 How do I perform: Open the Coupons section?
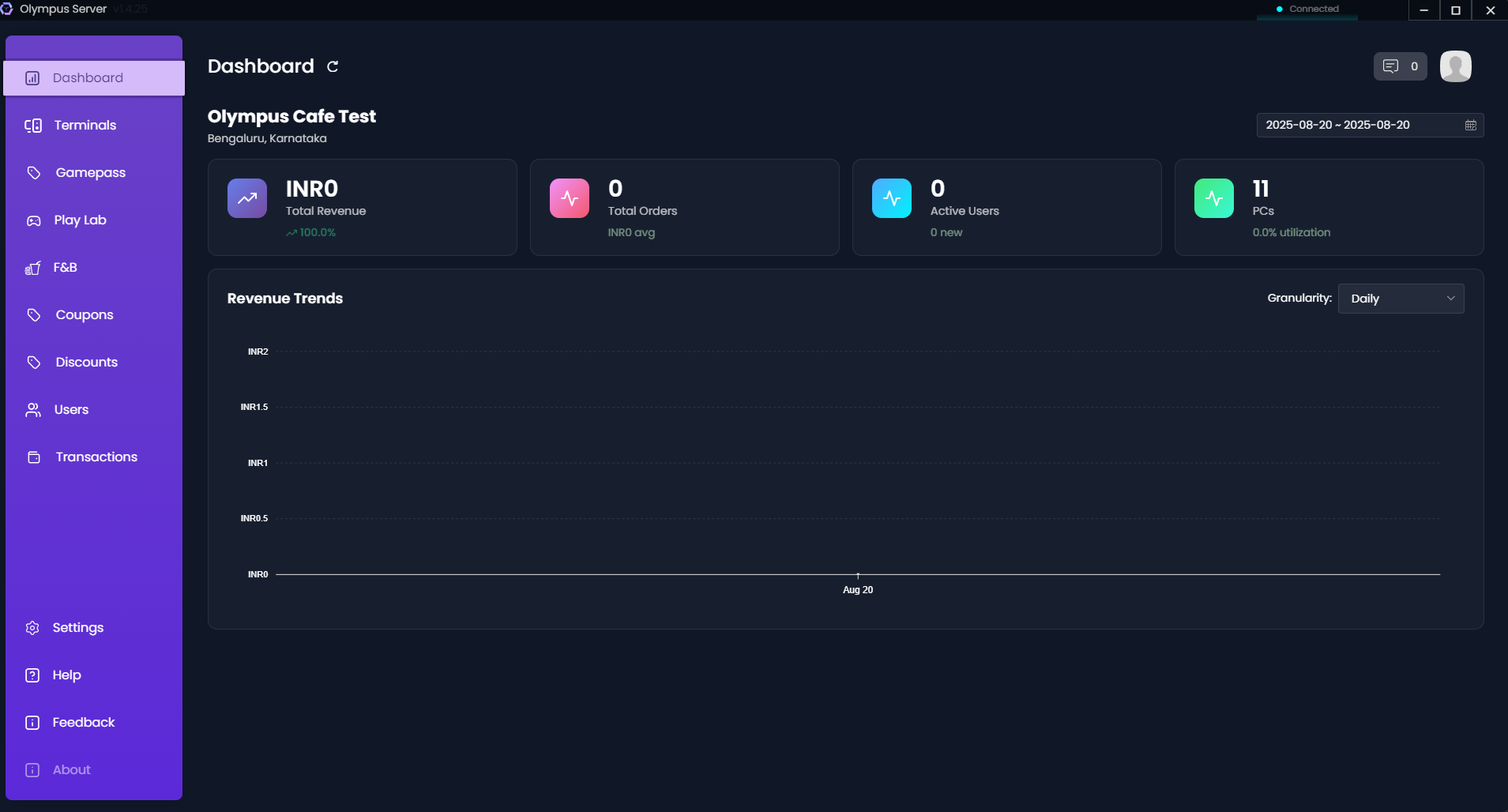[x=83, y=314]
